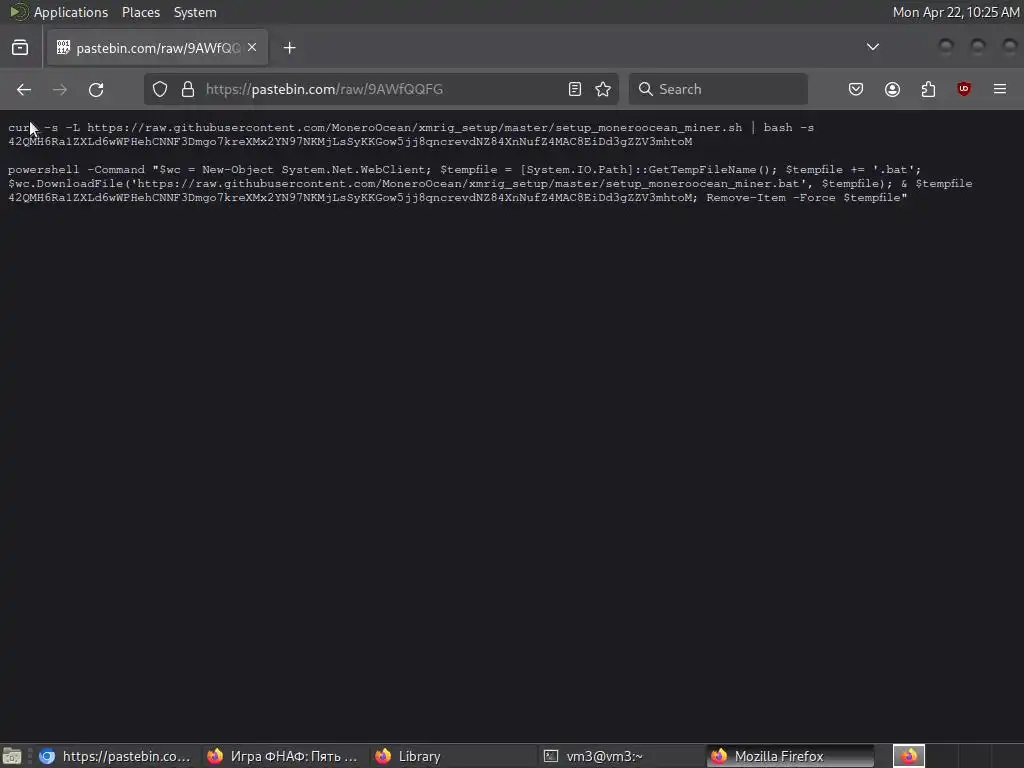This screenshot has height=768, width=1024.
Task: Open the Places menu
Action: tap(141, 12)
